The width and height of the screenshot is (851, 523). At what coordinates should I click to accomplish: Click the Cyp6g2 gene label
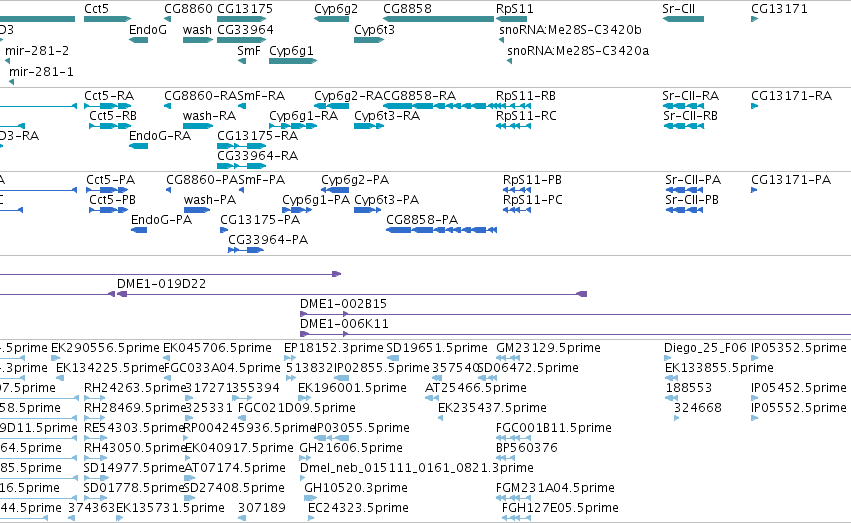tap(336, 9)
